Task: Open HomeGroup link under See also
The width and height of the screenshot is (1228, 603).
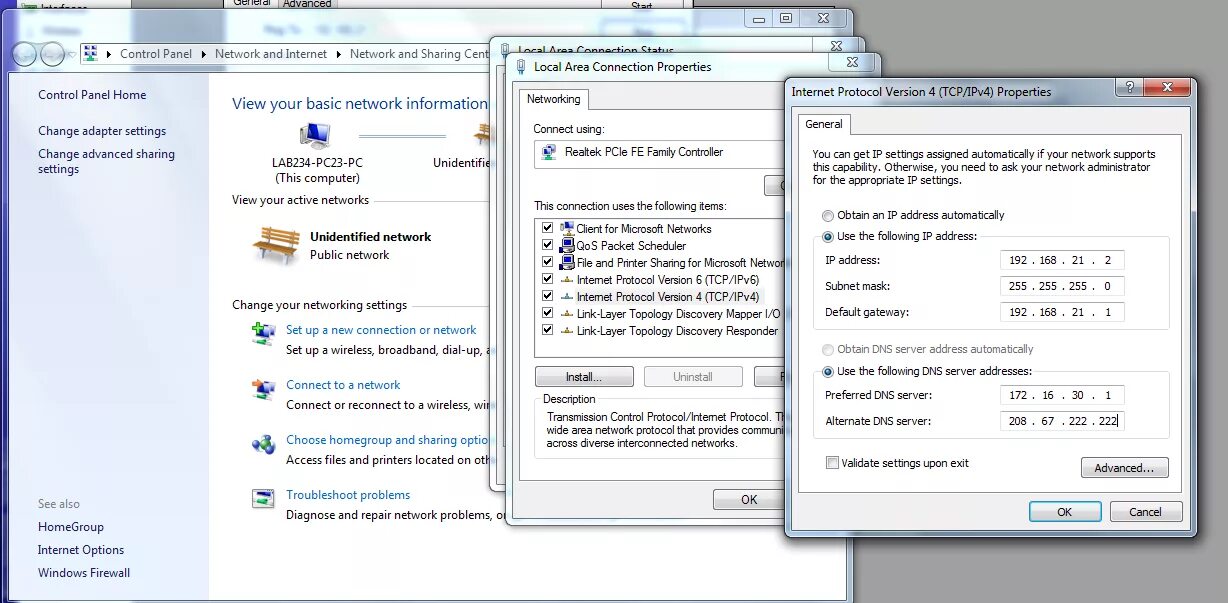Action: coord(71,527)
